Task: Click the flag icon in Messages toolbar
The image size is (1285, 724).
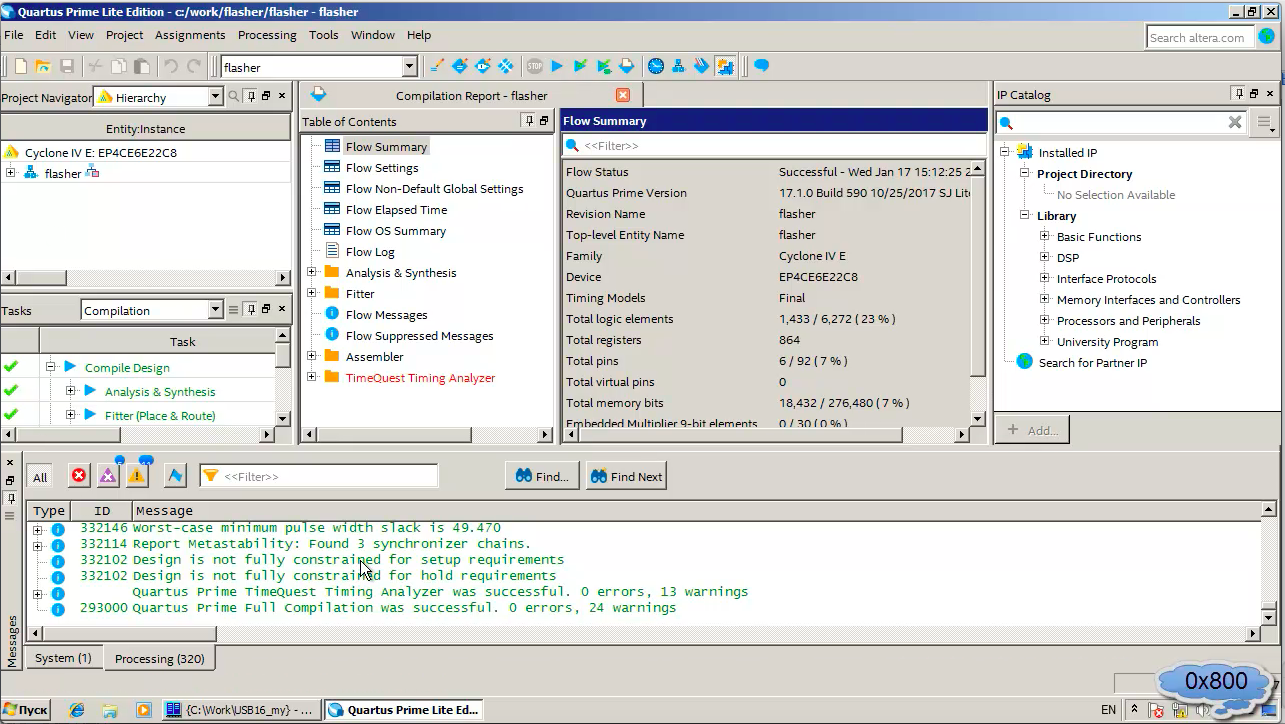Action: (x=175, y=476)
